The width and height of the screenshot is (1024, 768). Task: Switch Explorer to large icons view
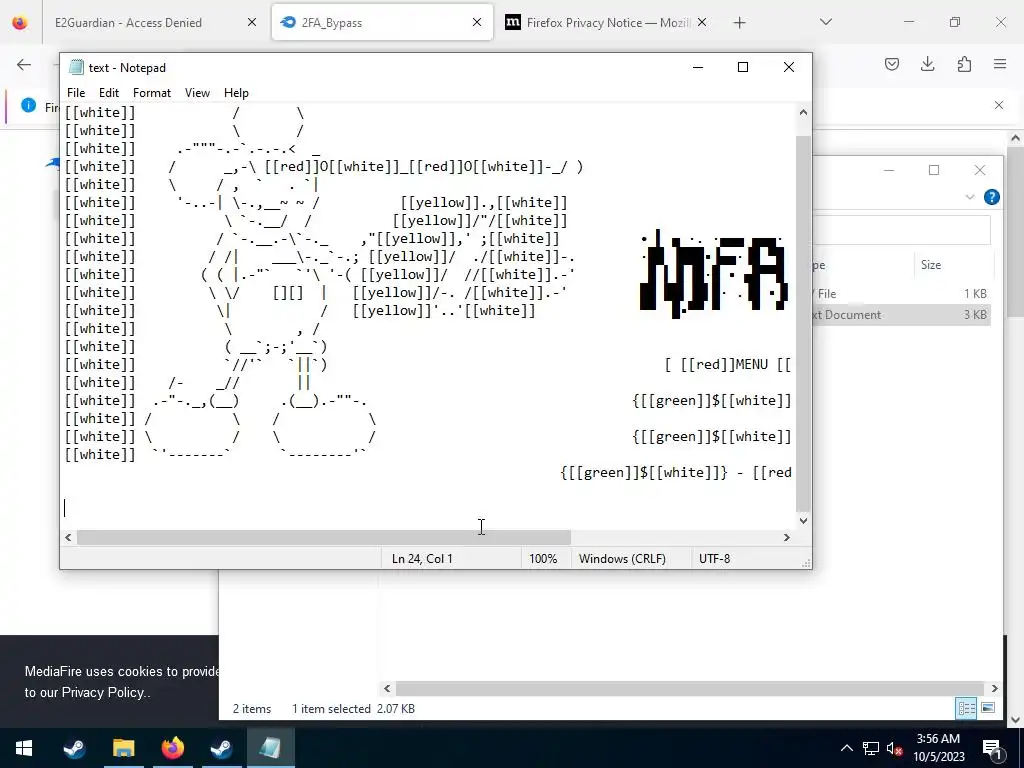988,708
